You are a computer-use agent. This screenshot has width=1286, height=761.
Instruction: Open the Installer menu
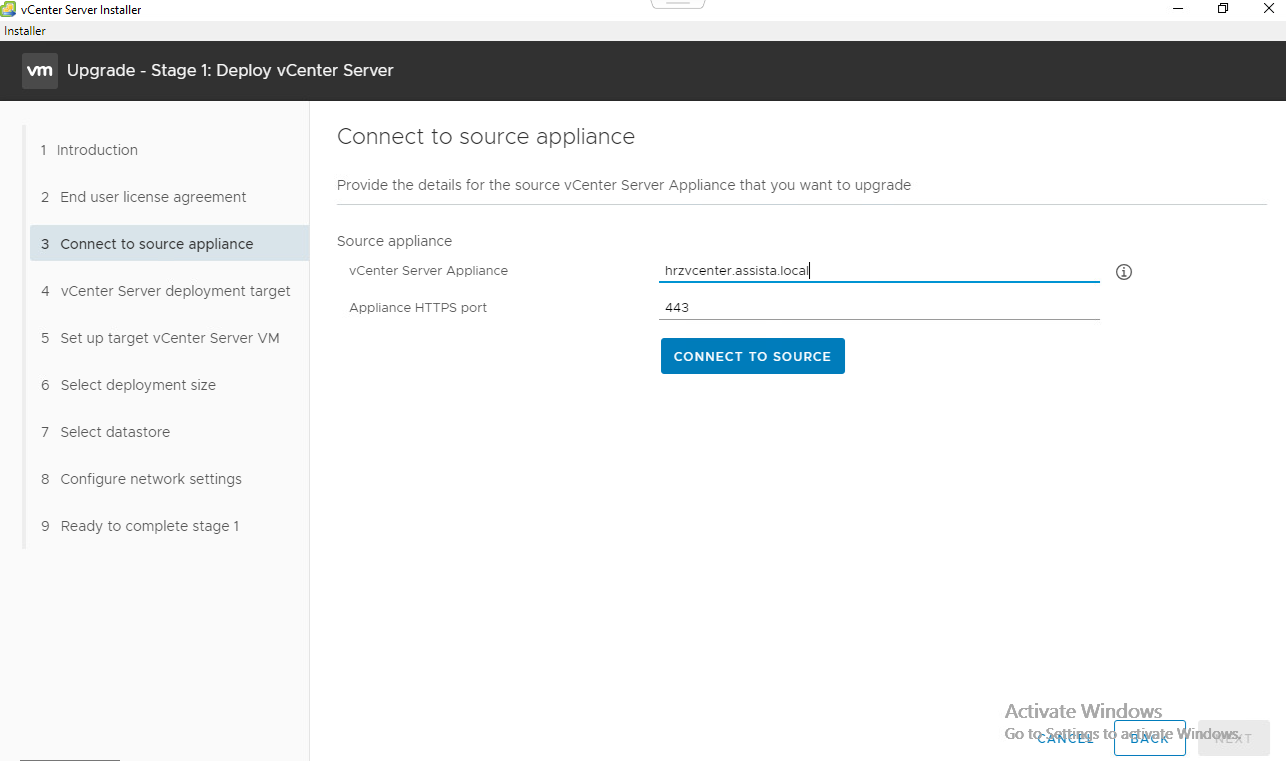pos(25,31)
